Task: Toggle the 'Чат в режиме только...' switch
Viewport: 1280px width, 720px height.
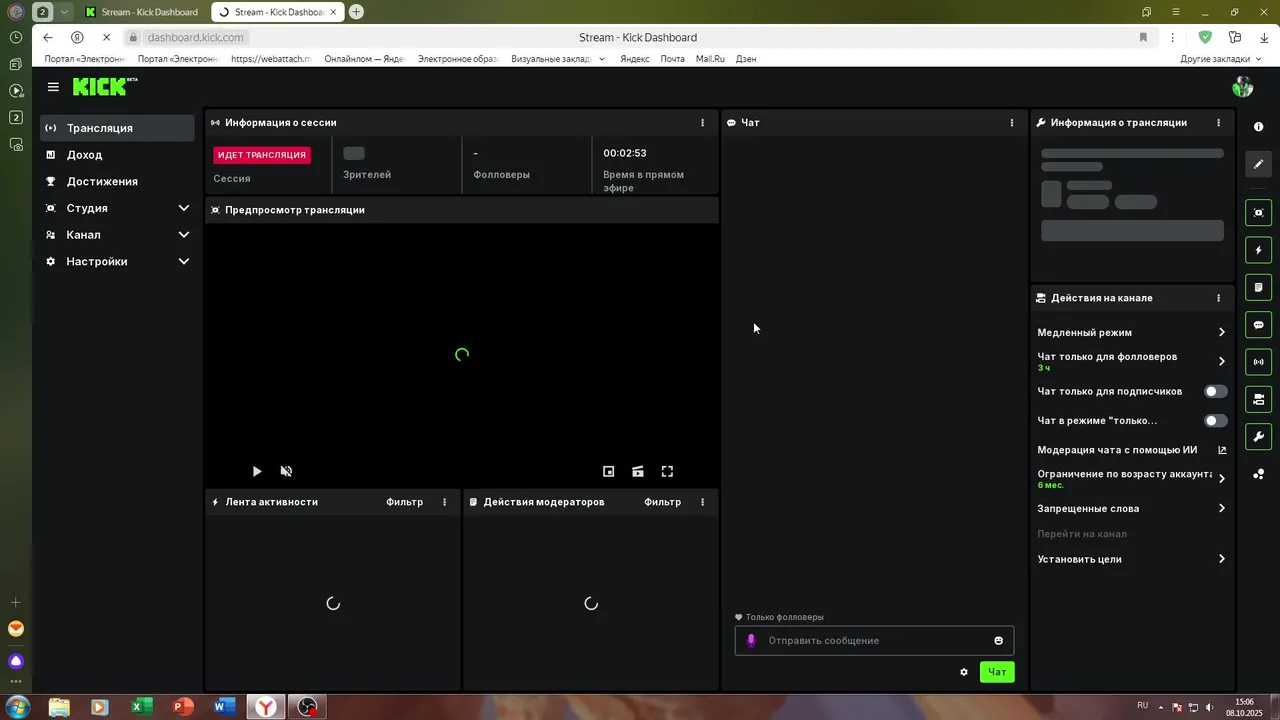Action: click(1216, 421)
